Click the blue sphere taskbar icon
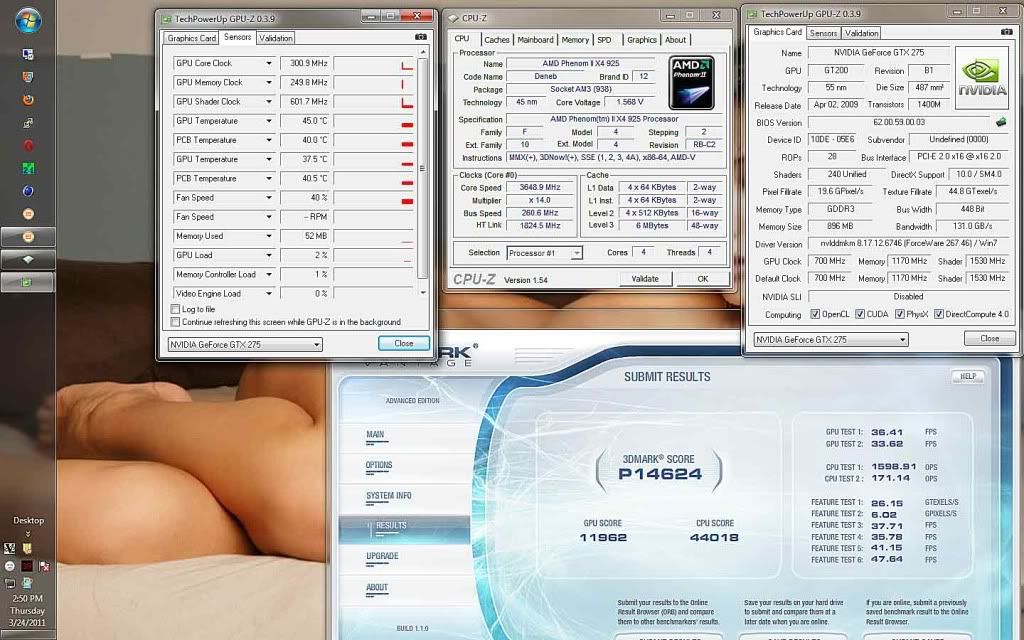This screenshot has height=640, width=1024. click(x=28, y=191)
